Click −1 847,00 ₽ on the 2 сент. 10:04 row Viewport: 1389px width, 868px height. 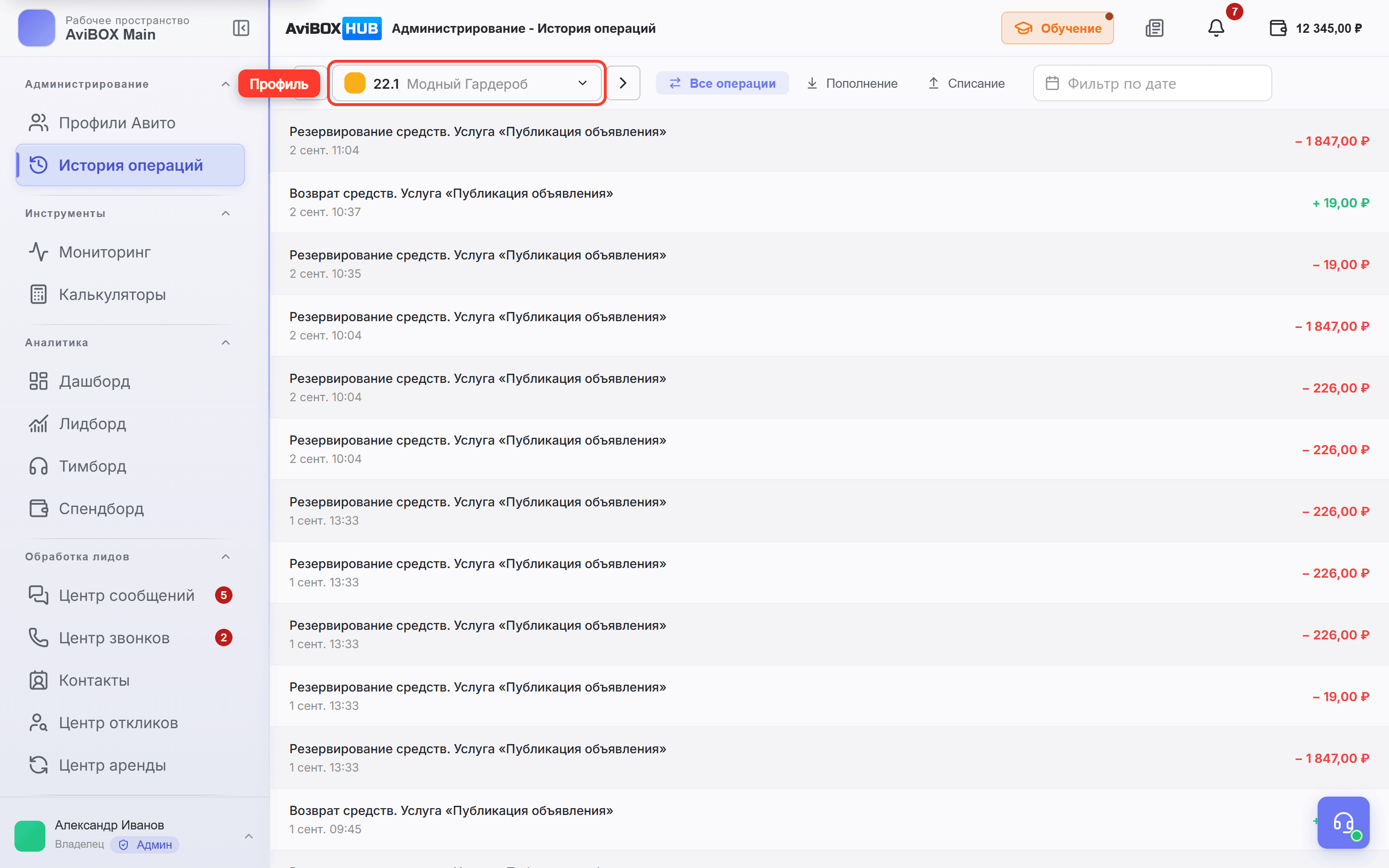pos(1332,326)
